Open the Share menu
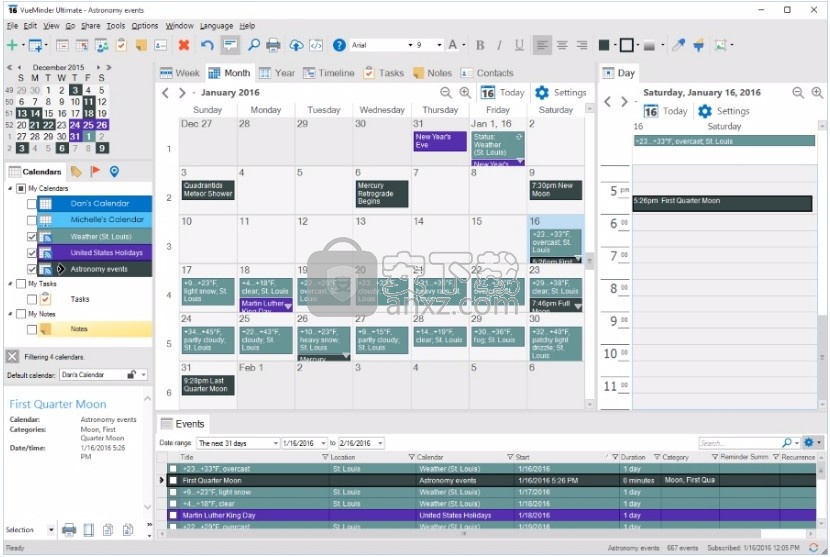The height and width of the screenshot is (557, 830). click(x=91, y=25)
